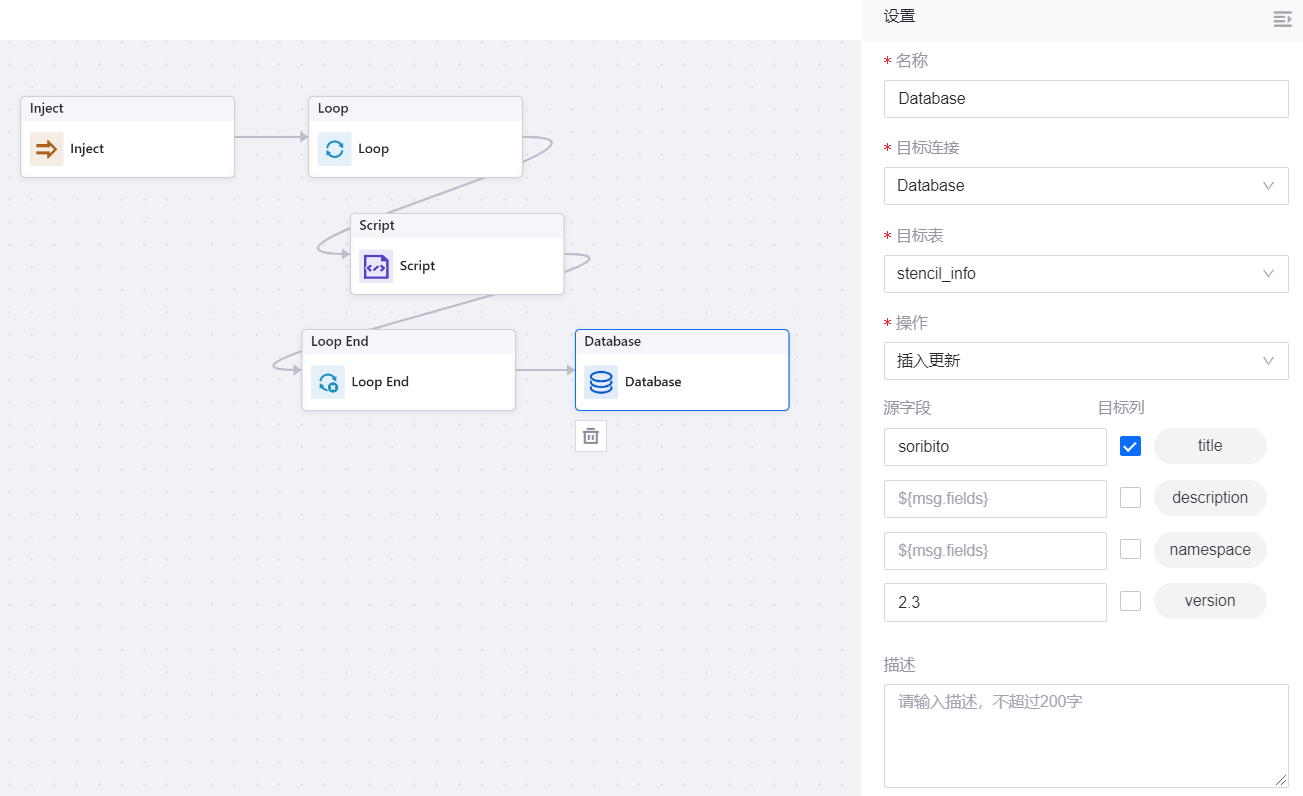1303x796 pixels.
Task: Click the Database node cylinder icon
Action: (x=601, y=382)
